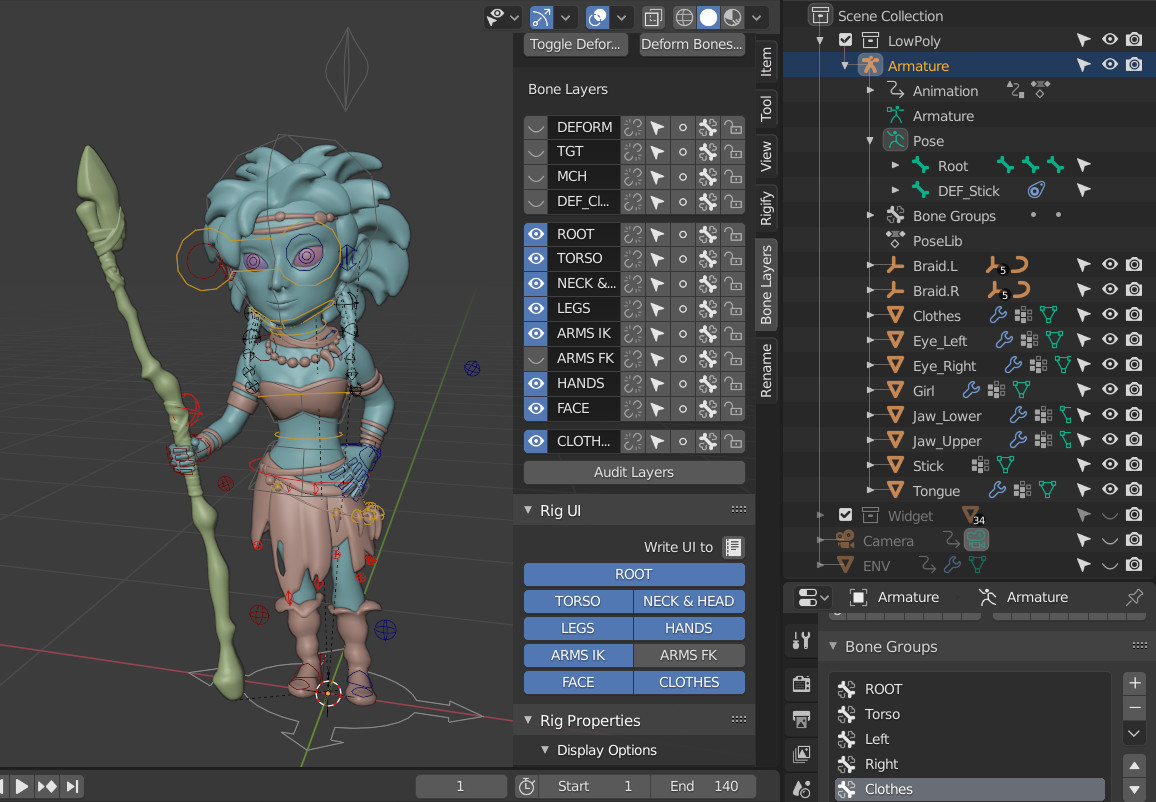Switch to Material Preview shading mode
The height and width of the screenshot is (802, 1156).
[x=732, y=17]
